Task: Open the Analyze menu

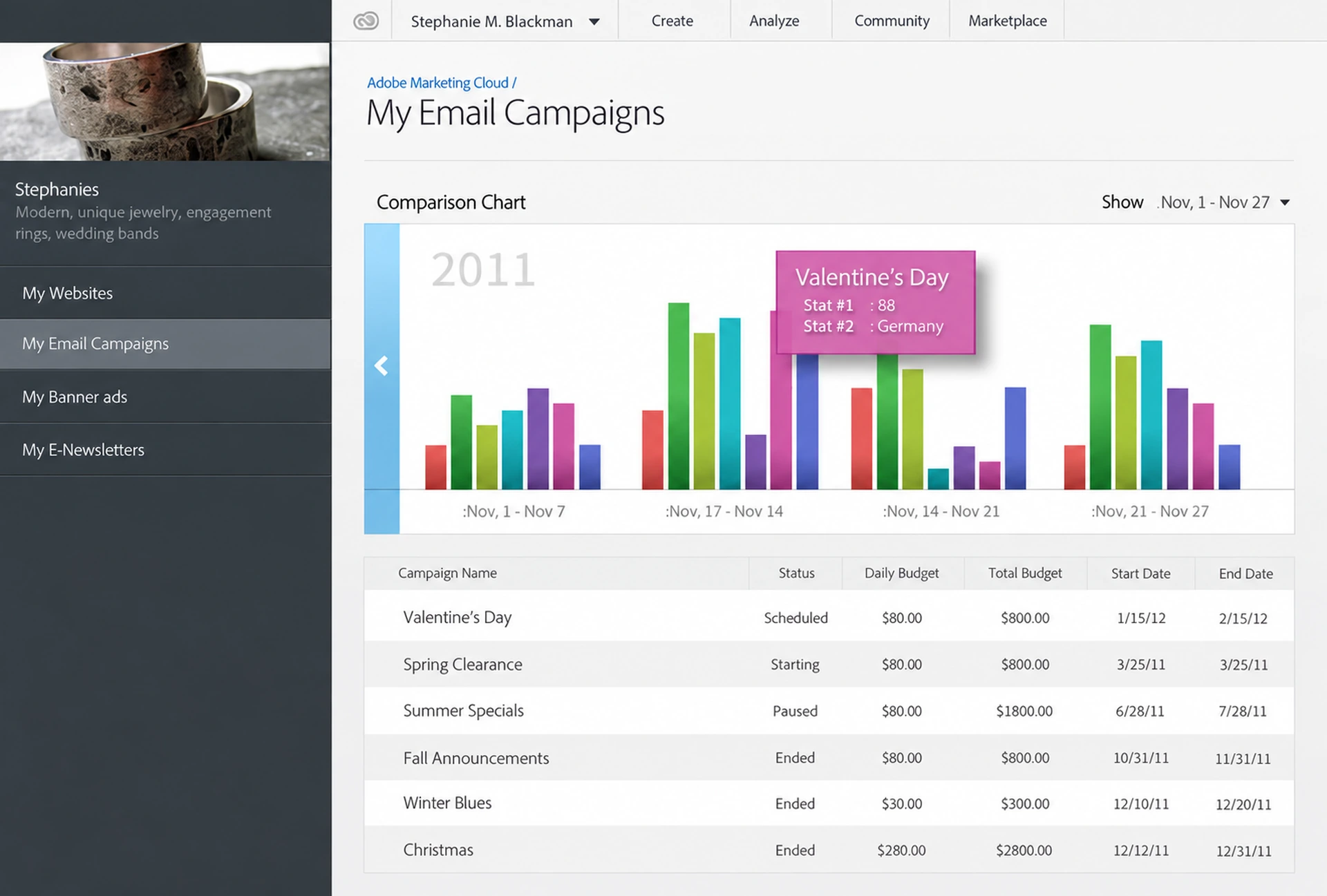Action: click(x=774, y=21)
